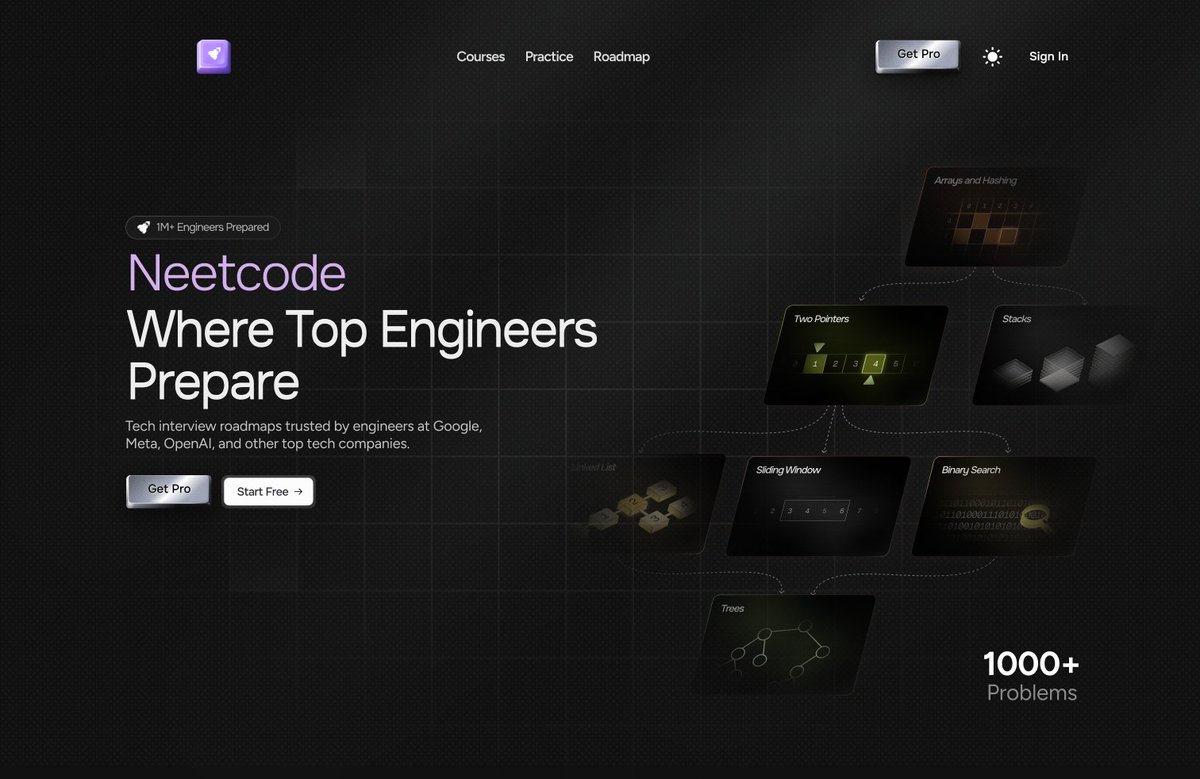Go to the Practice page

click(x=549, y=57)
